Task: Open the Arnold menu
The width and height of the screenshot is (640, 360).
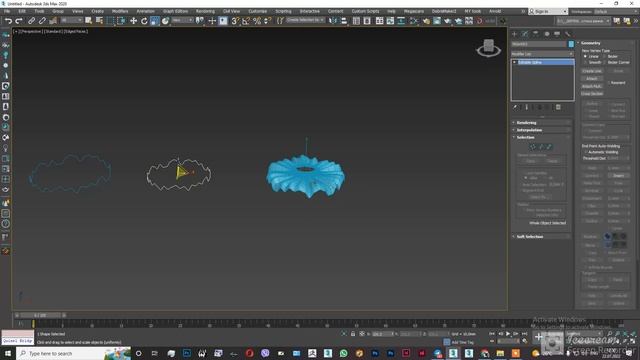Action: [495, 11]
